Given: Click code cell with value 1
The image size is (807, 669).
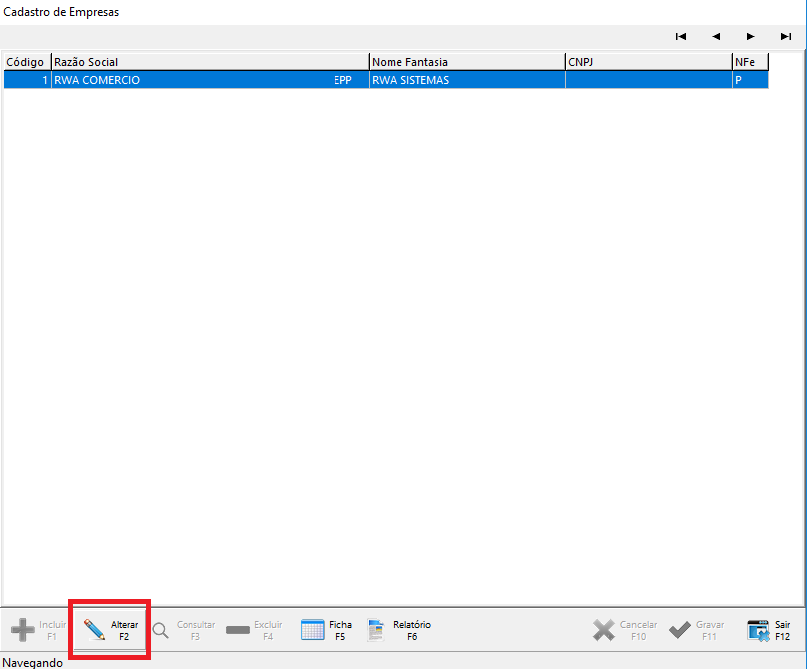Looking at the screenshot, I should pyautogui.click(x=27, y=80).
